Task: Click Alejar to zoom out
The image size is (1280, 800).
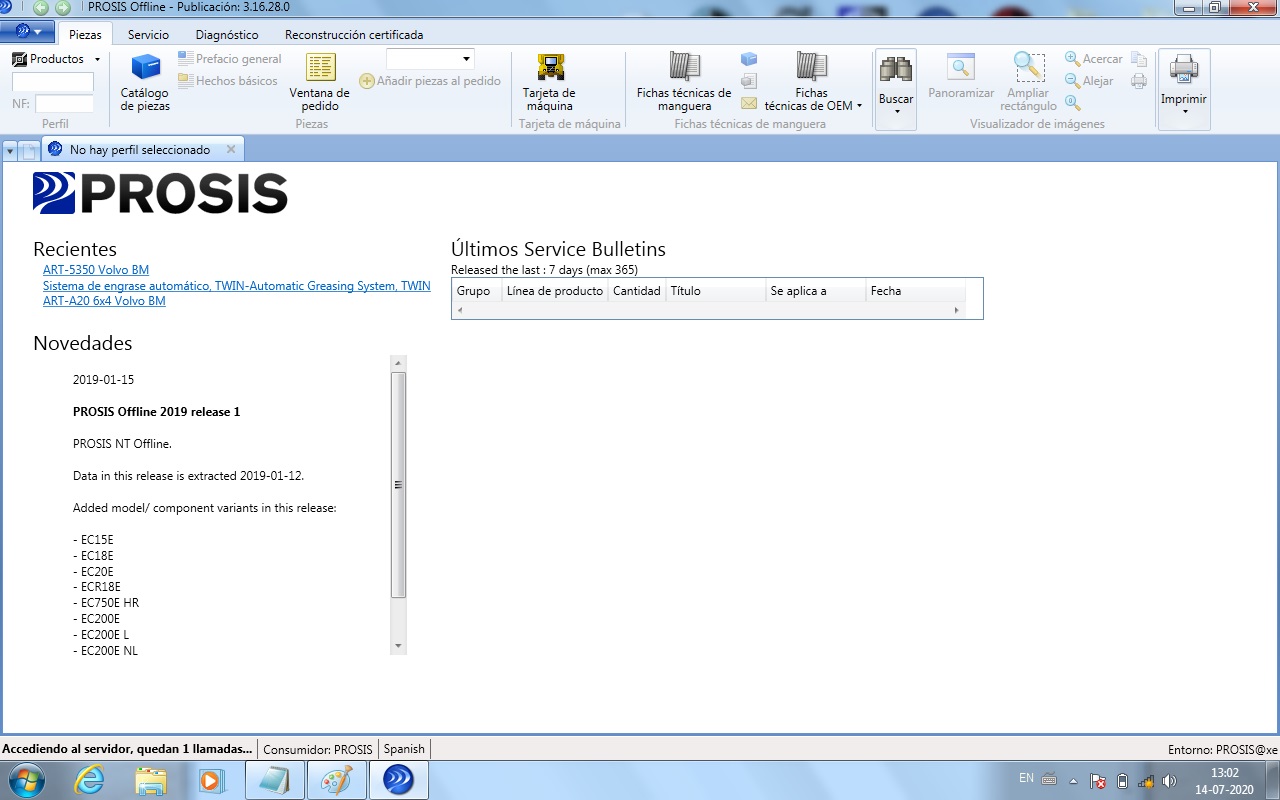Action: pyautogui.click(x=1089, y=81)
